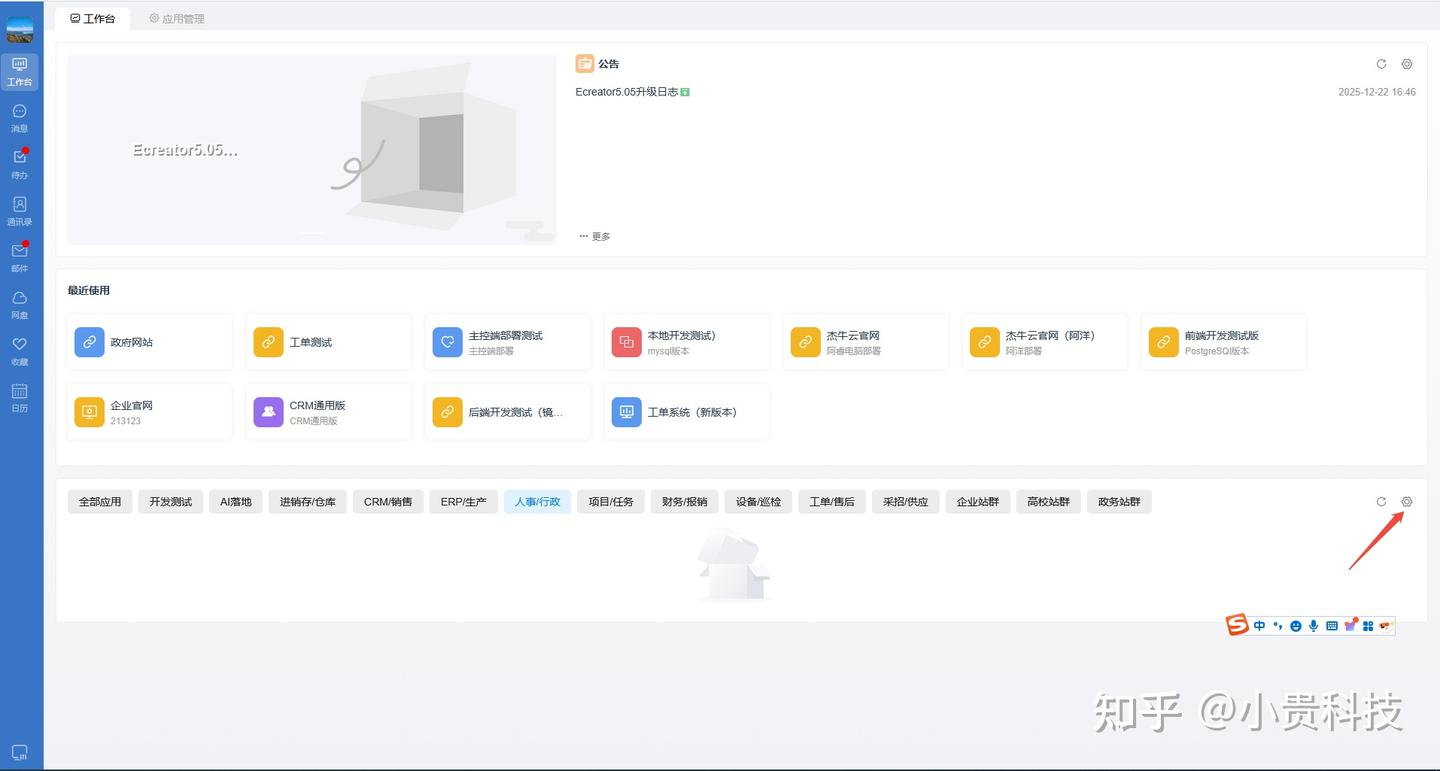Refresh the 公告 announcement panel
The image size is (1440, 771).
(x=1381, y=64)
